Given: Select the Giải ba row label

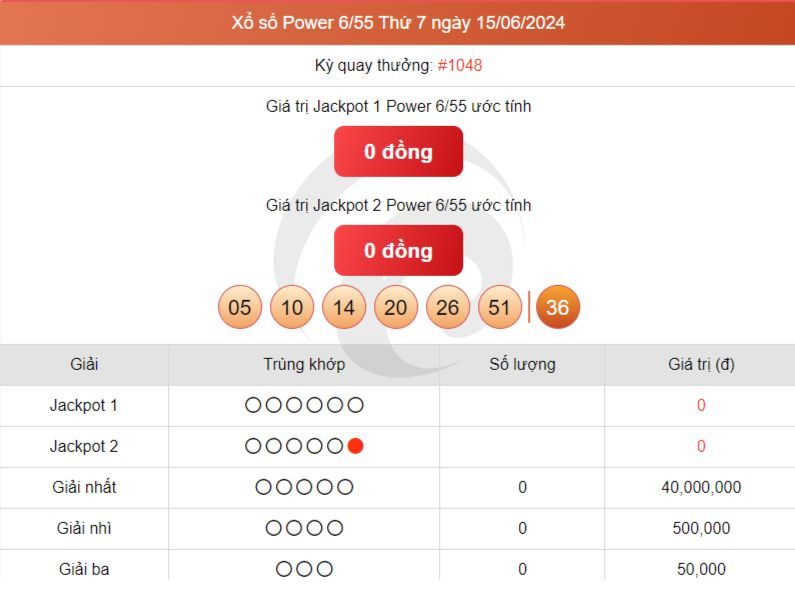Looking at the screenshot, I should [84, 569].
